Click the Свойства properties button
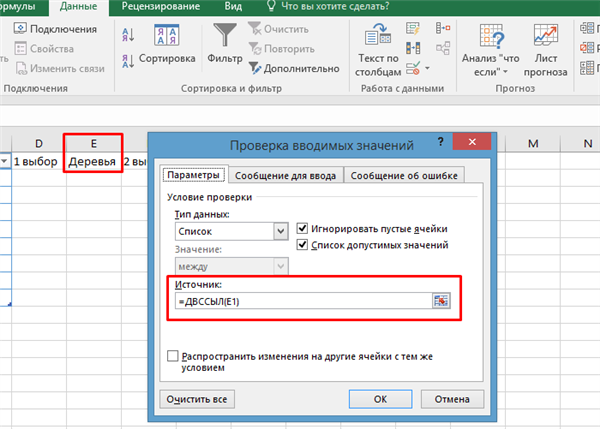This screenshot has width=600, height=429. (x=44, y=49)
